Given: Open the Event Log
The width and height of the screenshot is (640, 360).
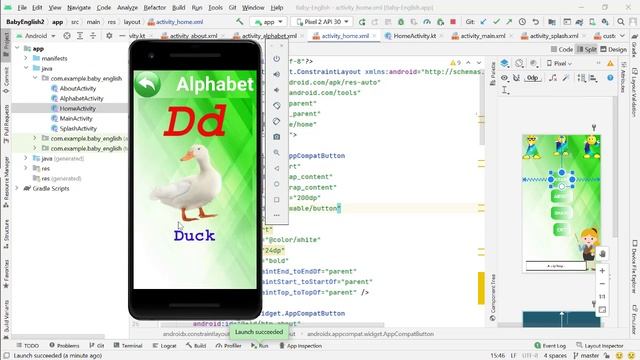Looking at the screenshot, I should tap(550, 346).
